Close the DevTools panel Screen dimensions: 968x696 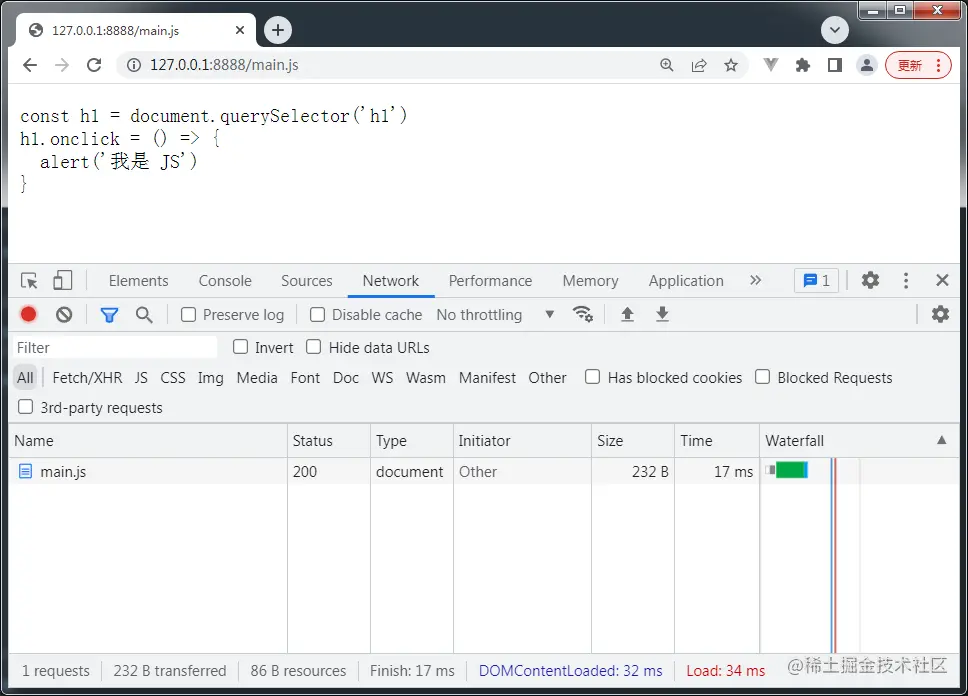pyautogui.click(x=942, y=280)
